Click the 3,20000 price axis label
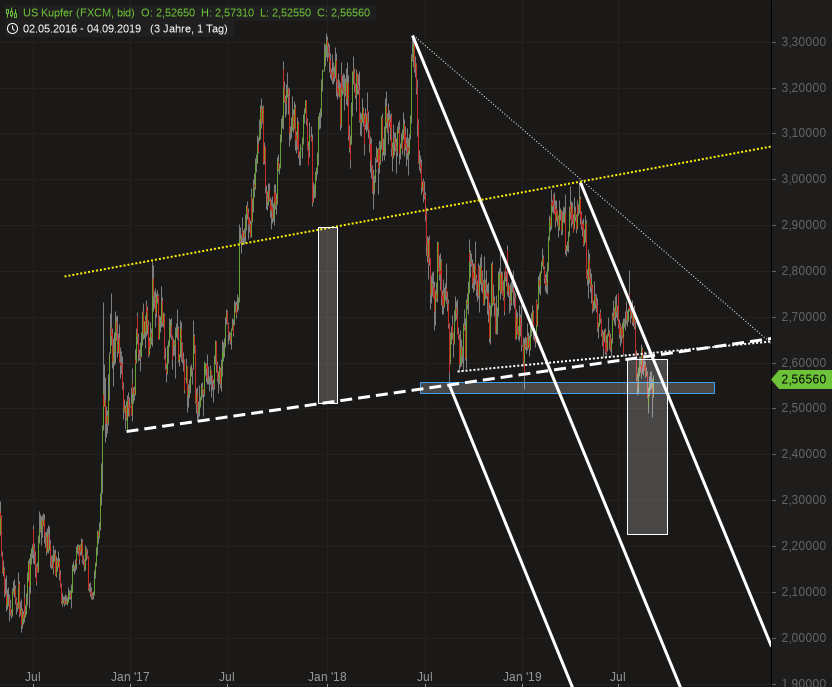The image size is (832, 687). pos(803,88)
